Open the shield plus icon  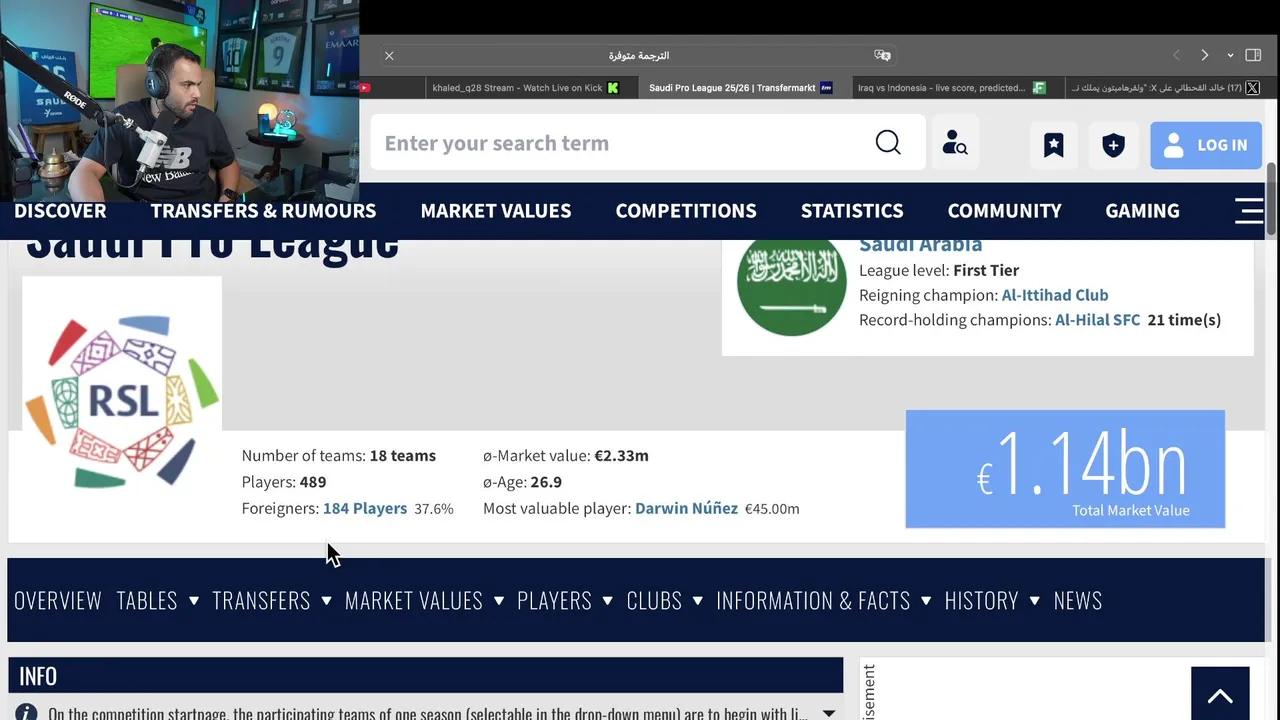tap(1113, 145)
